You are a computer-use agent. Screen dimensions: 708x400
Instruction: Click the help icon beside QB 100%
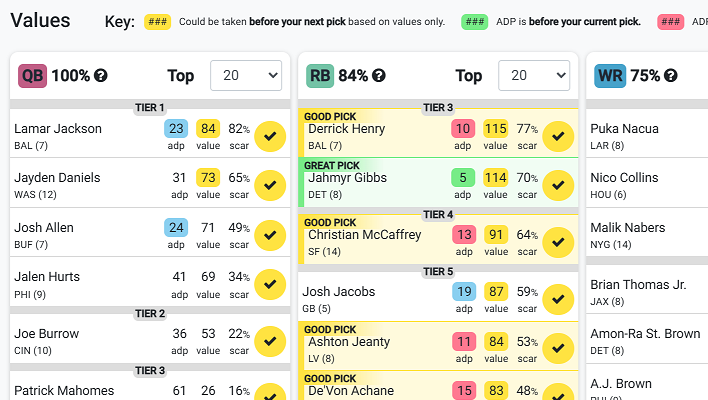[x=100, y=76]
